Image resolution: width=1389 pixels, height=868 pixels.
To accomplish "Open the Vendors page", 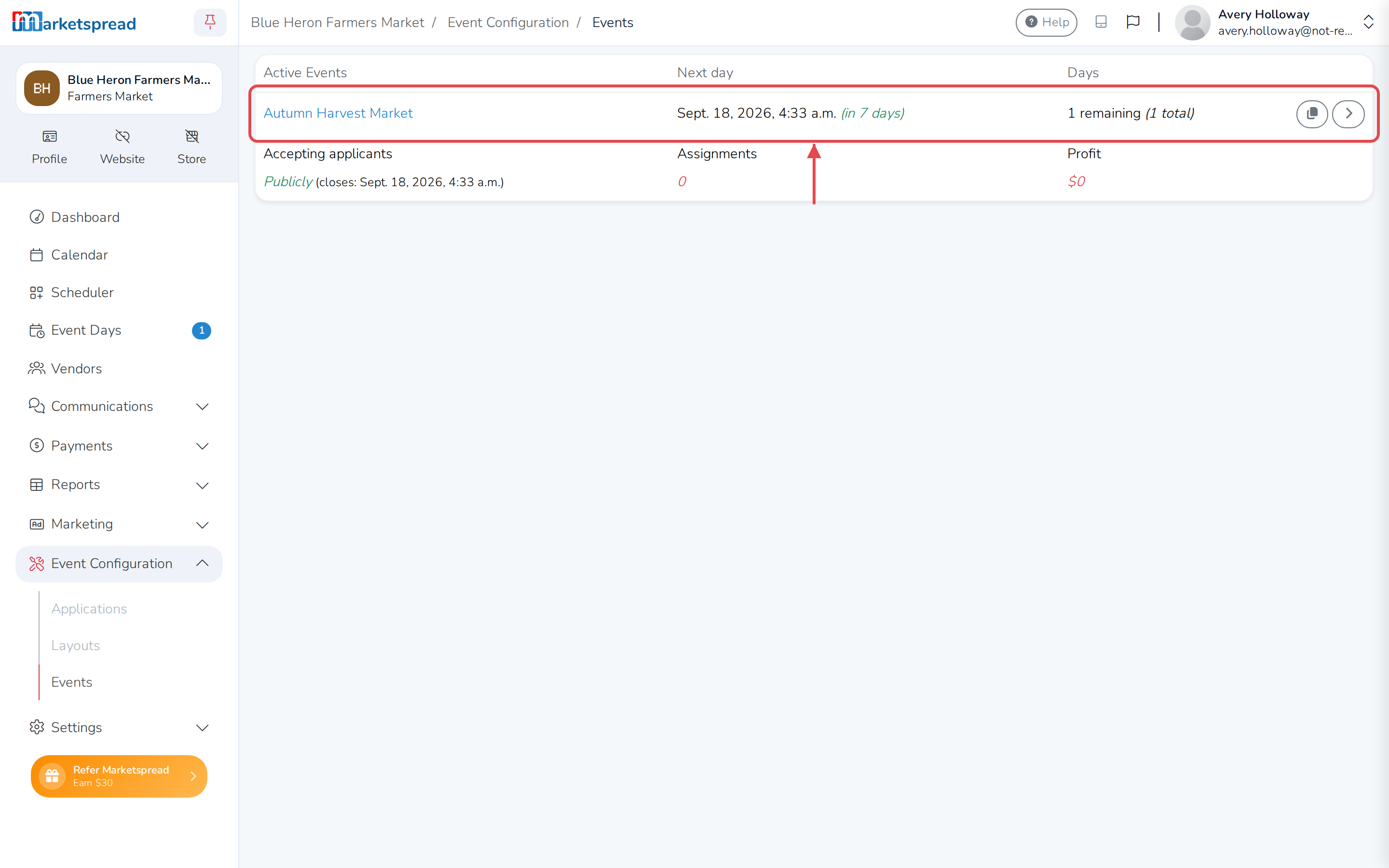I will coord(119,368).
